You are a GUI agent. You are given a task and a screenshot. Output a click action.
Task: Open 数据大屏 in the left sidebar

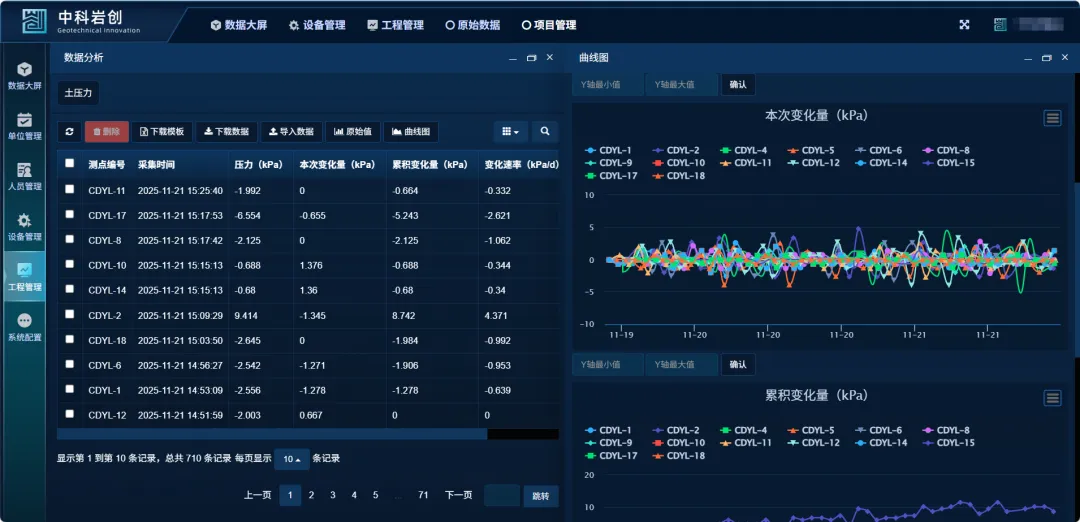point(24,76)
